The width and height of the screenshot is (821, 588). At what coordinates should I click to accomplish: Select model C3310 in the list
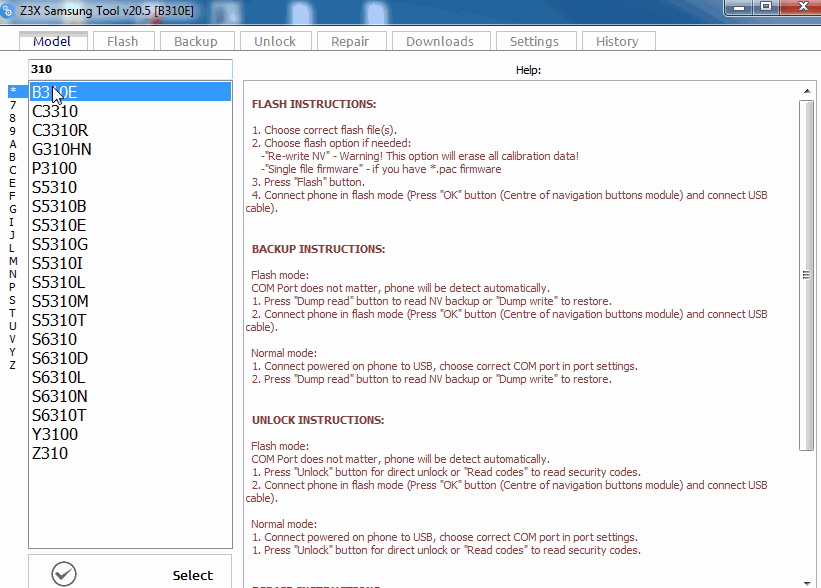(x=130, y=111)
